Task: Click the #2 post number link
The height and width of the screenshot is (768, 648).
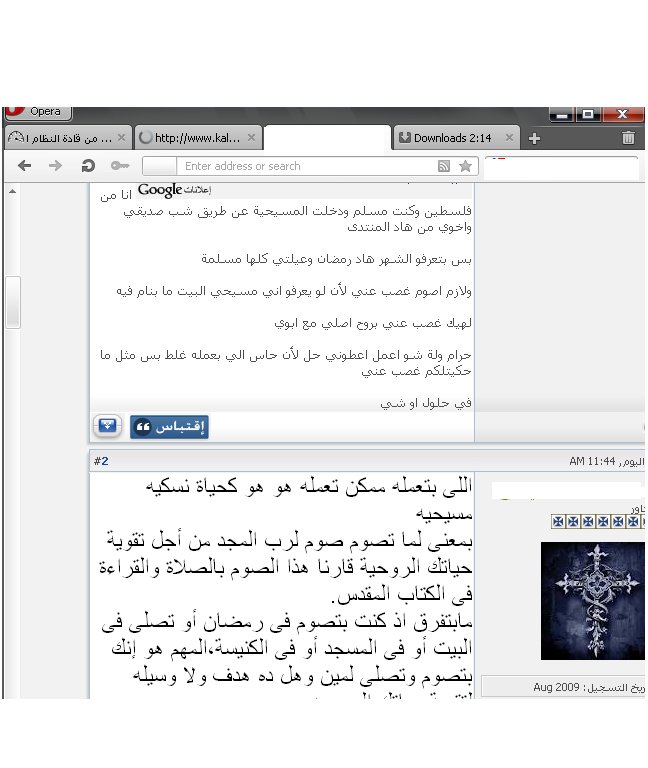Action: [100, 461]
